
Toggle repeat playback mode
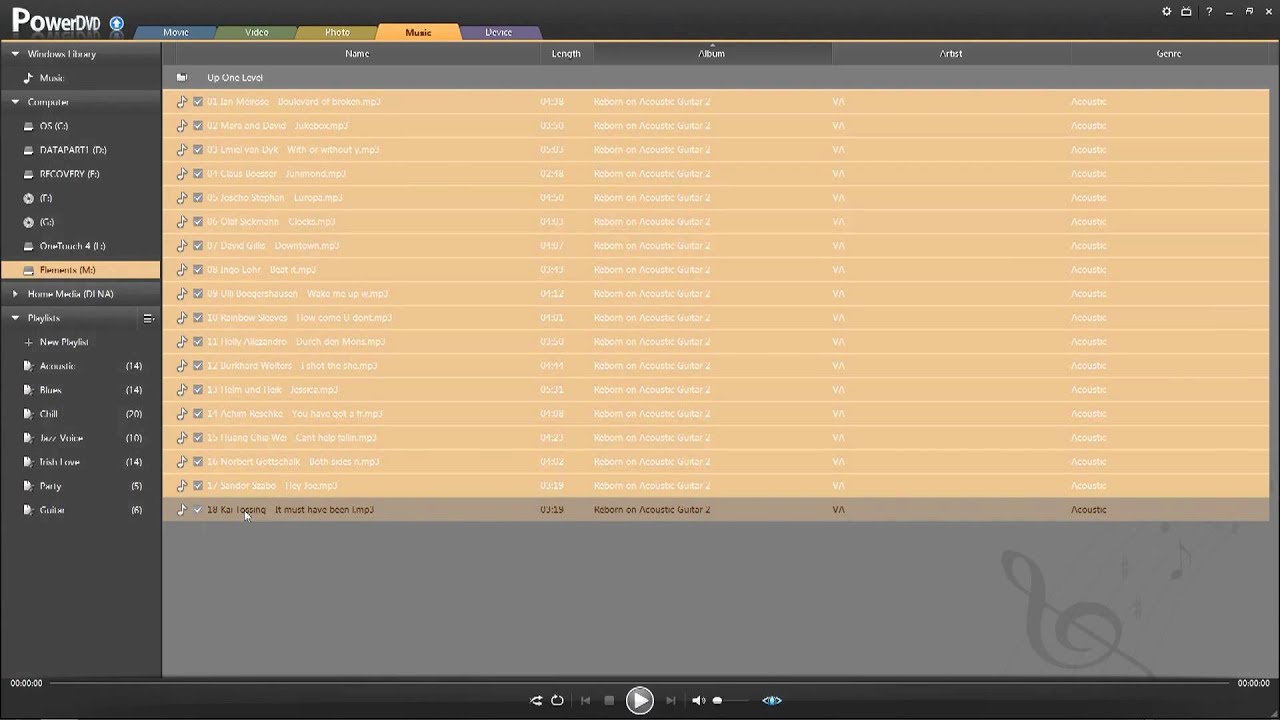[x=557, y=700]
